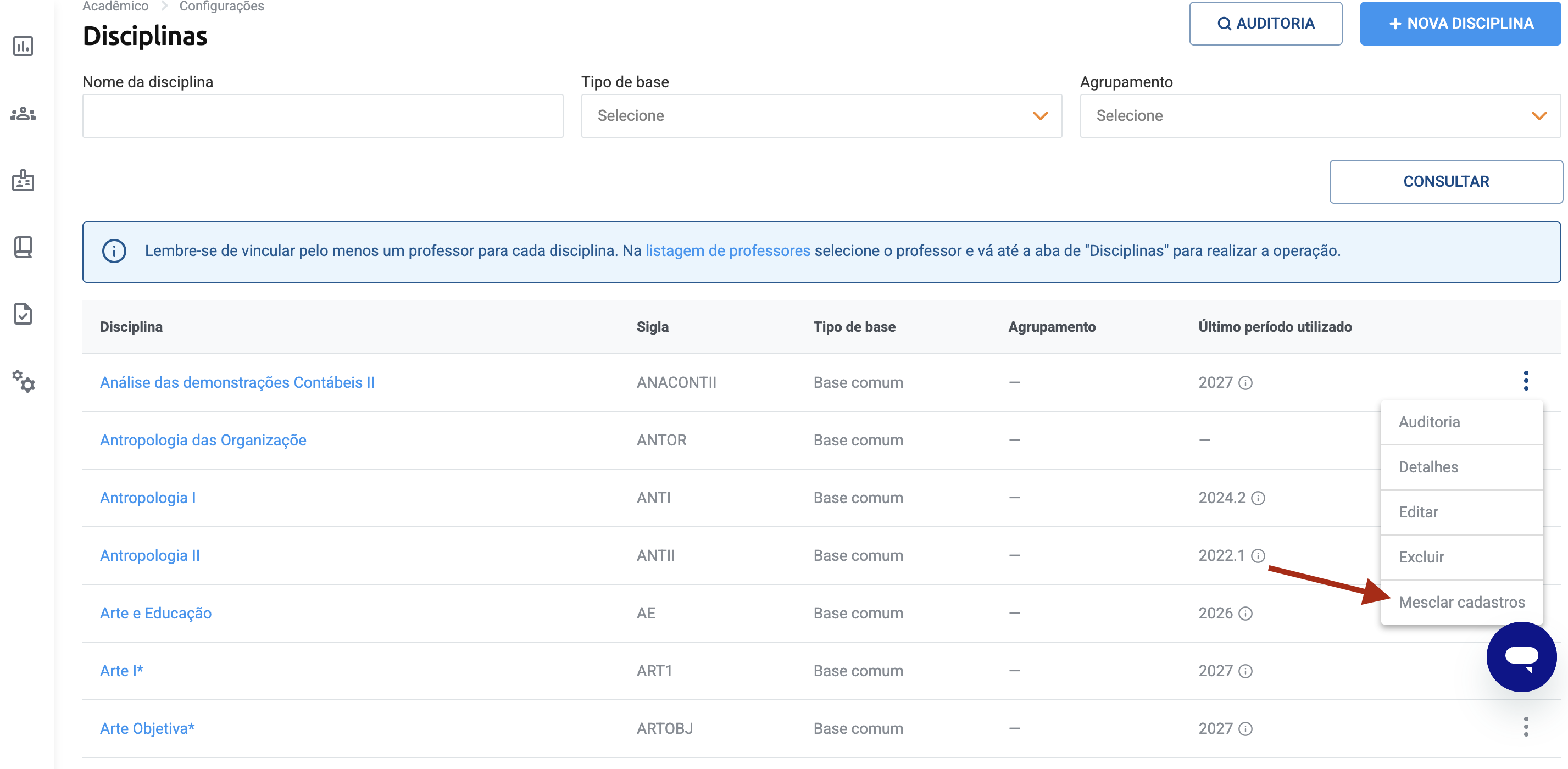This screenshot has height=769, width=1568.
Task: Click the NOVA DISCIPLINA button
Action: coord(1460,23)
